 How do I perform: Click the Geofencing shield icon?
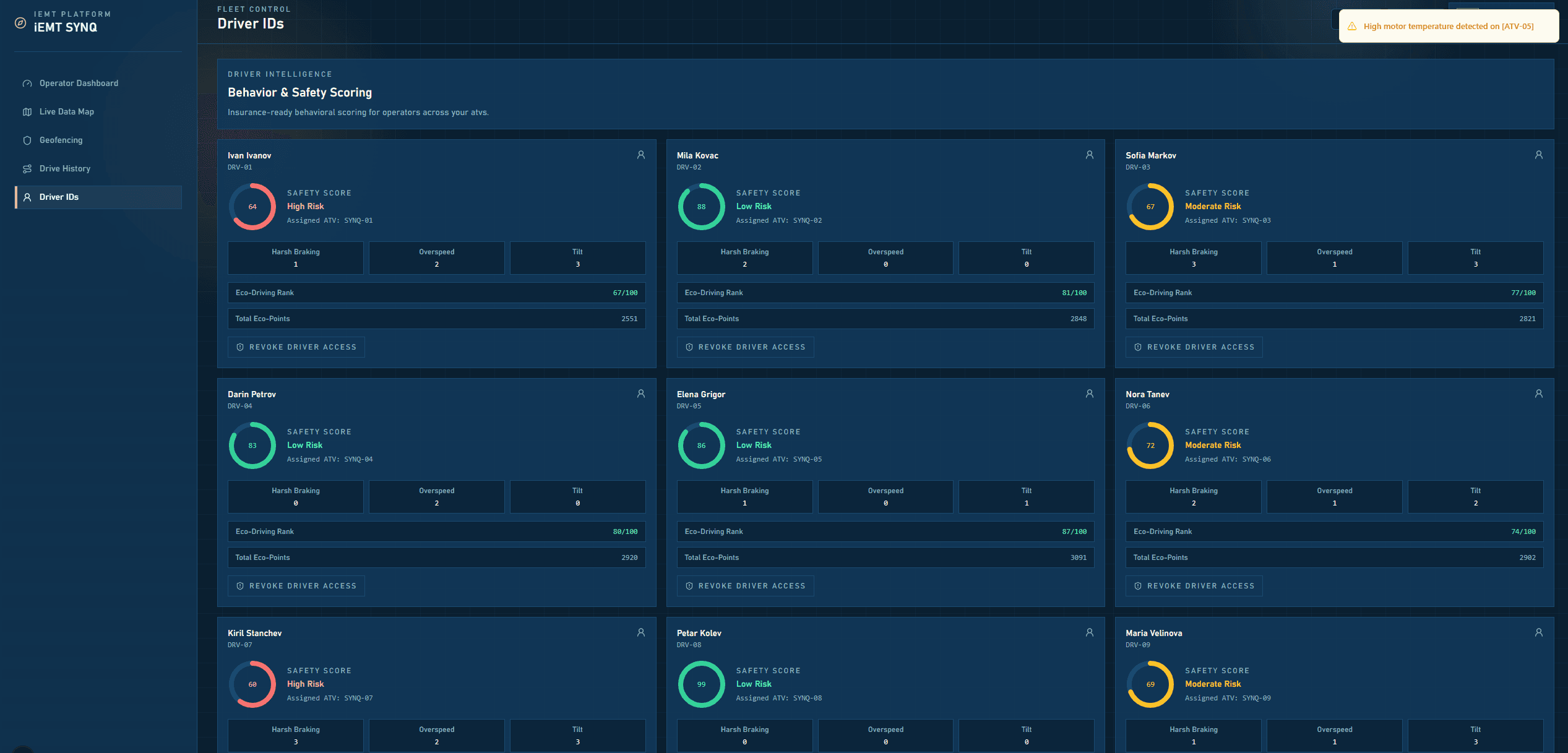coord(27,140)
